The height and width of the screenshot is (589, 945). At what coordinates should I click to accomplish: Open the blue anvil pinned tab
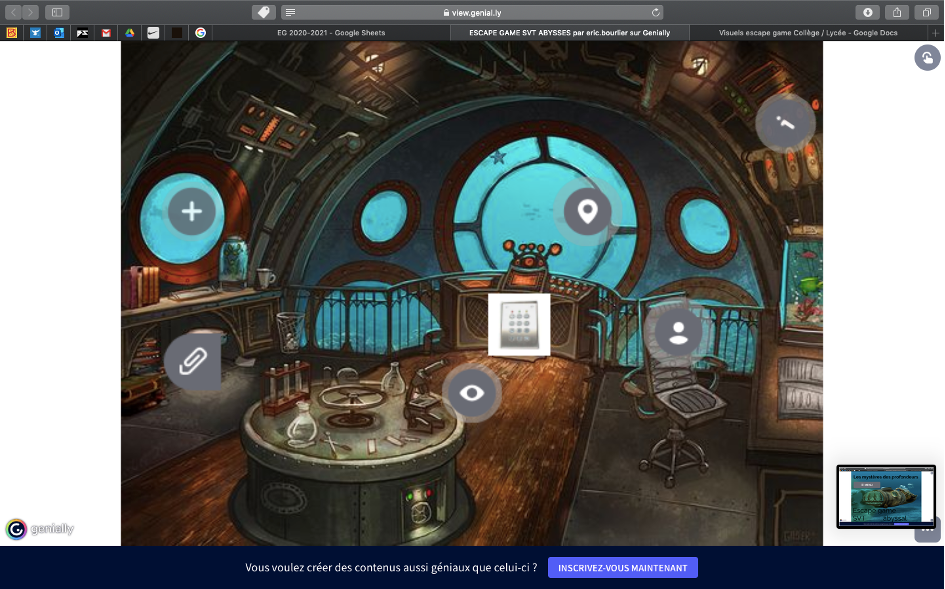[35, 33]
